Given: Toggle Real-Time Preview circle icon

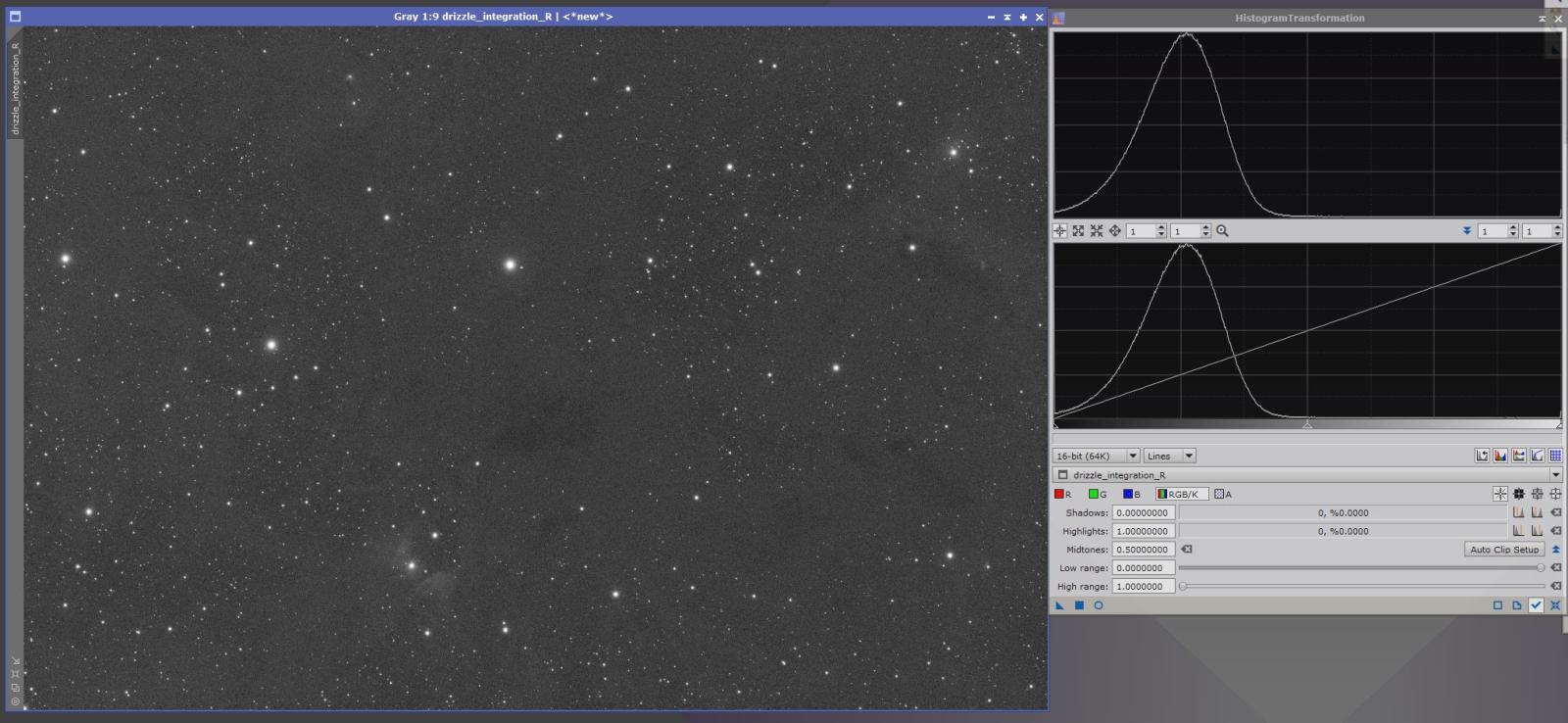Looking at the screenshot, I should coord(1099,605).
